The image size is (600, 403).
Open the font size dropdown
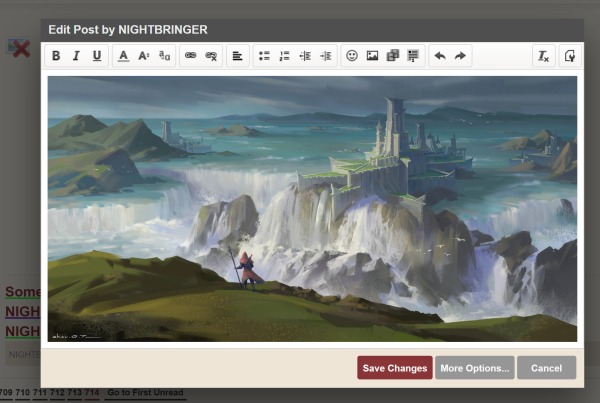click(144, 56)
